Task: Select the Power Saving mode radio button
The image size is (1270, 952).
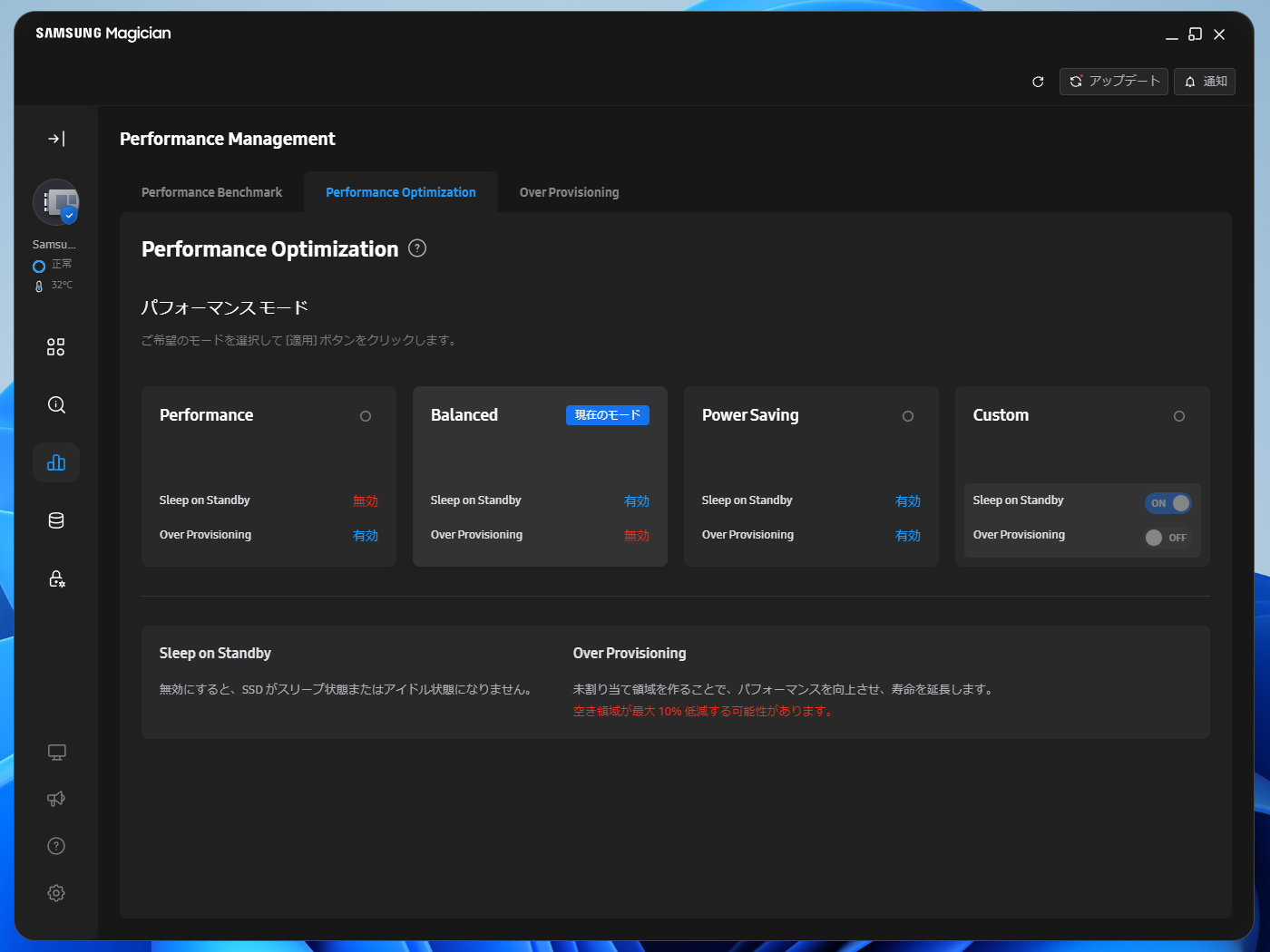Action: point(908,416)
